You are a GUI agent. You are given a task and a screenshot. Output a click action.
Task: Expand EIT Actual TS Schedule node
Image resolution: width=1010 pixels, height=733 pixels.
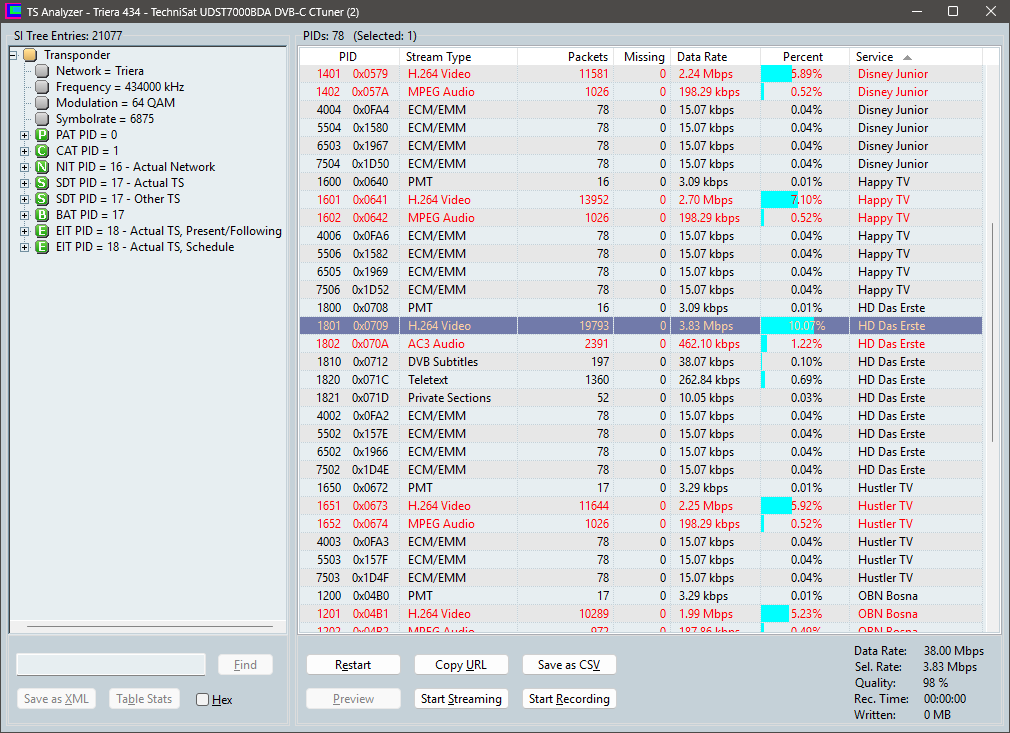(x=24, y=247)
